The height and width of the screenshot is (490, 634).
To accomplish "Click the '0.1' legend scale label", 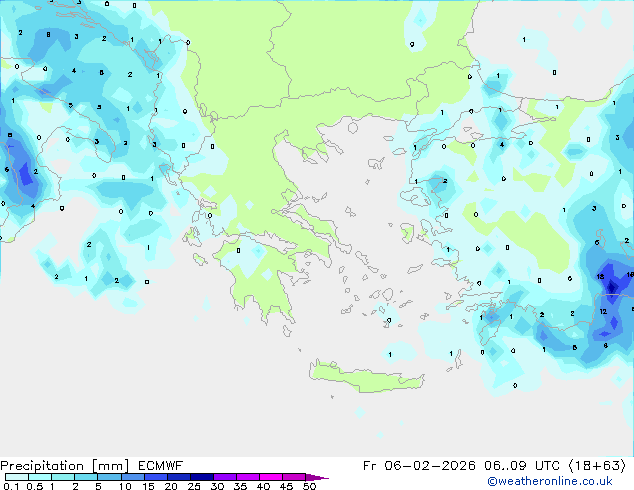I will 11,486.
